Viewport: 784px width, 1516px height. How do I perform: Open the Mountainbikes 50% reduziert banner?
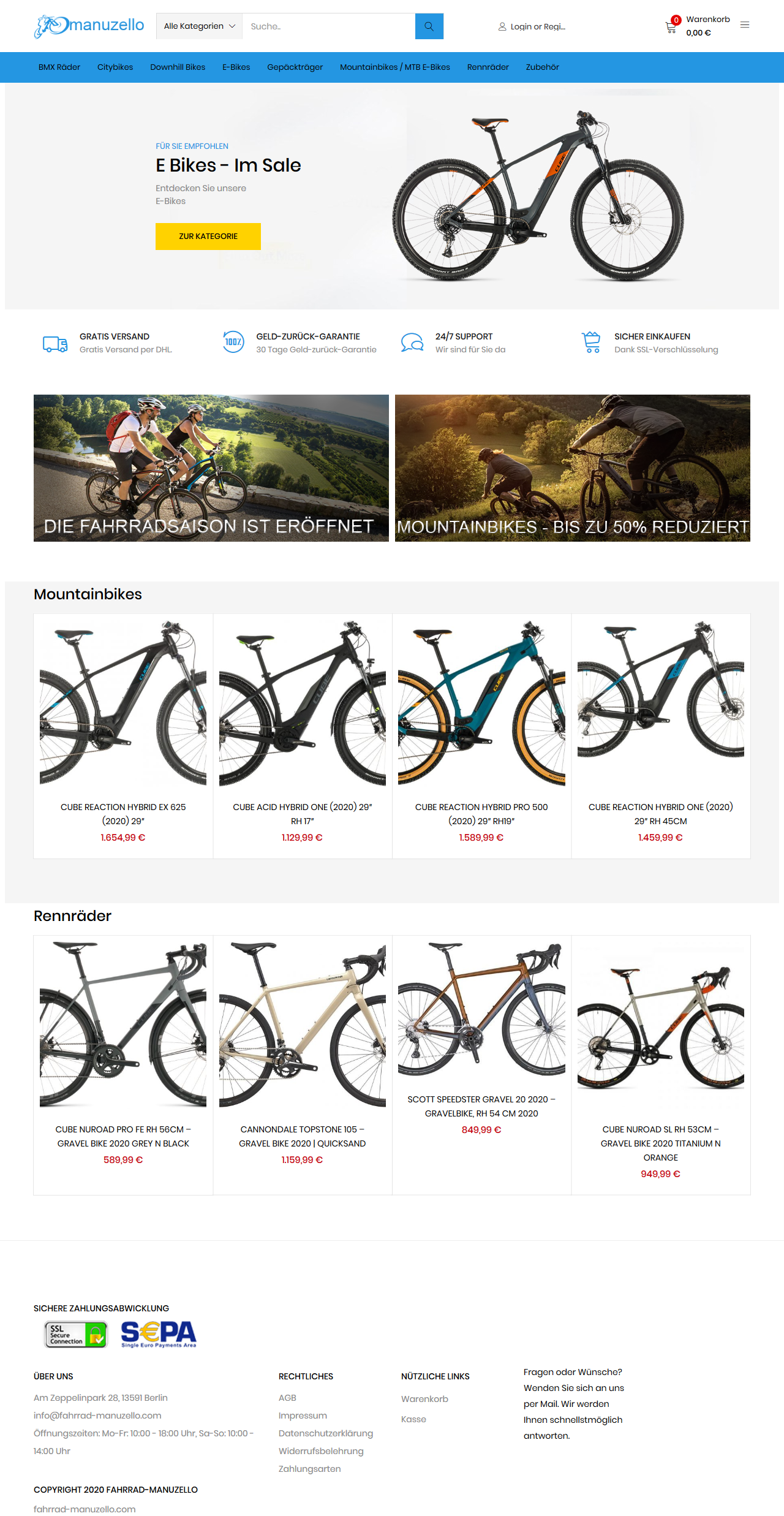tap(573, 468)
